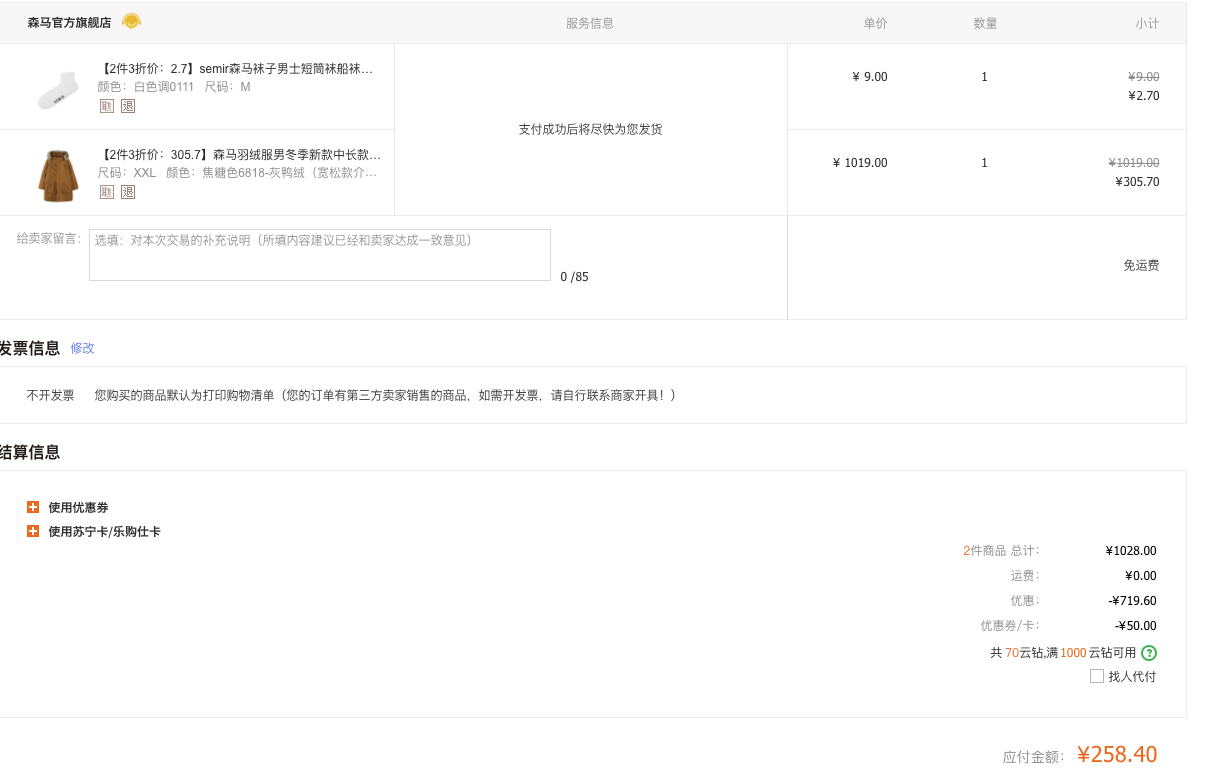
Task: Click the jacket unit price ¥ 1019.00
Action: 860,163
